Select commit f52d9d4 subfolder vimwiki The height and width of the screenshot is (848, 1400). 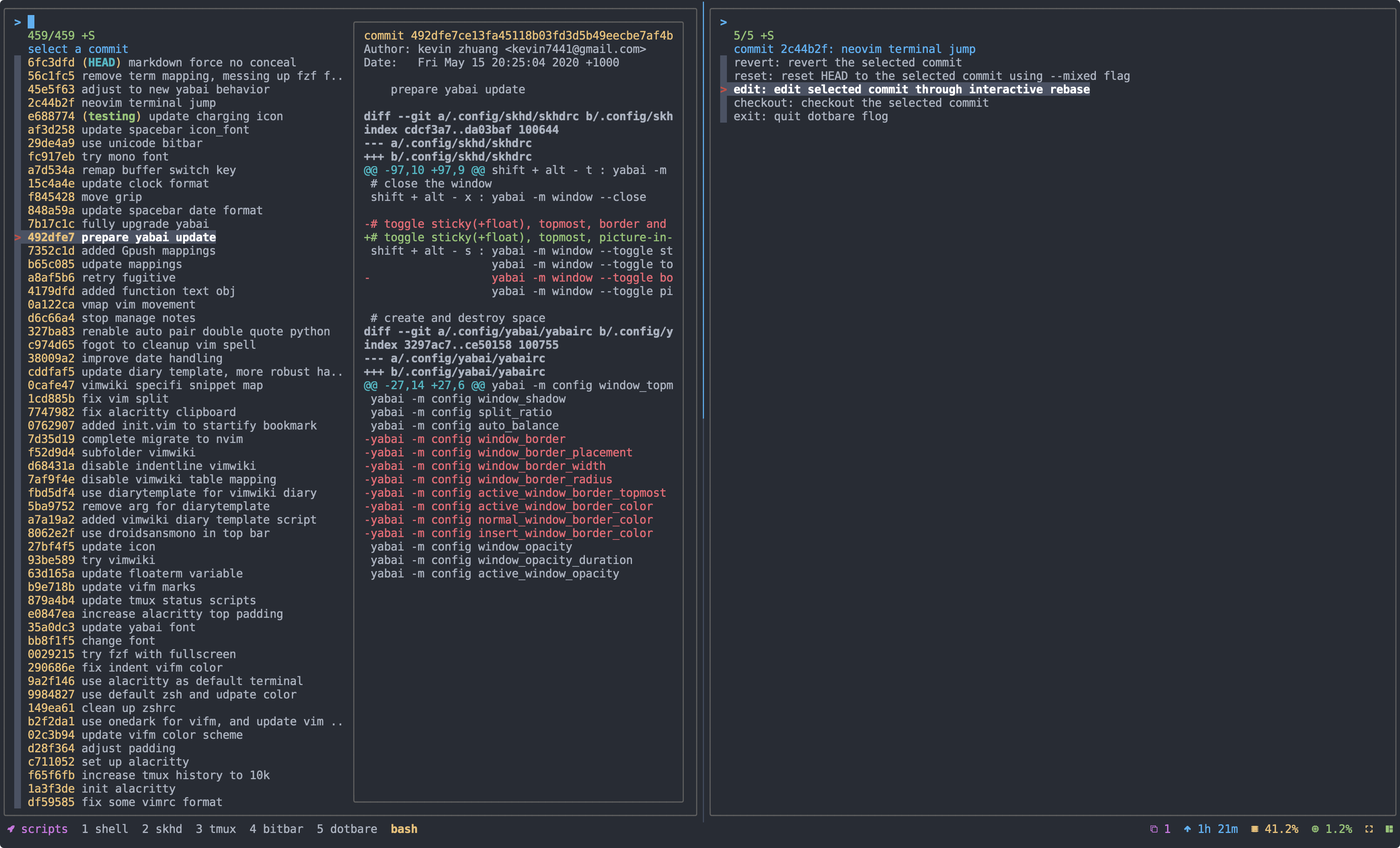coord(112,452)
